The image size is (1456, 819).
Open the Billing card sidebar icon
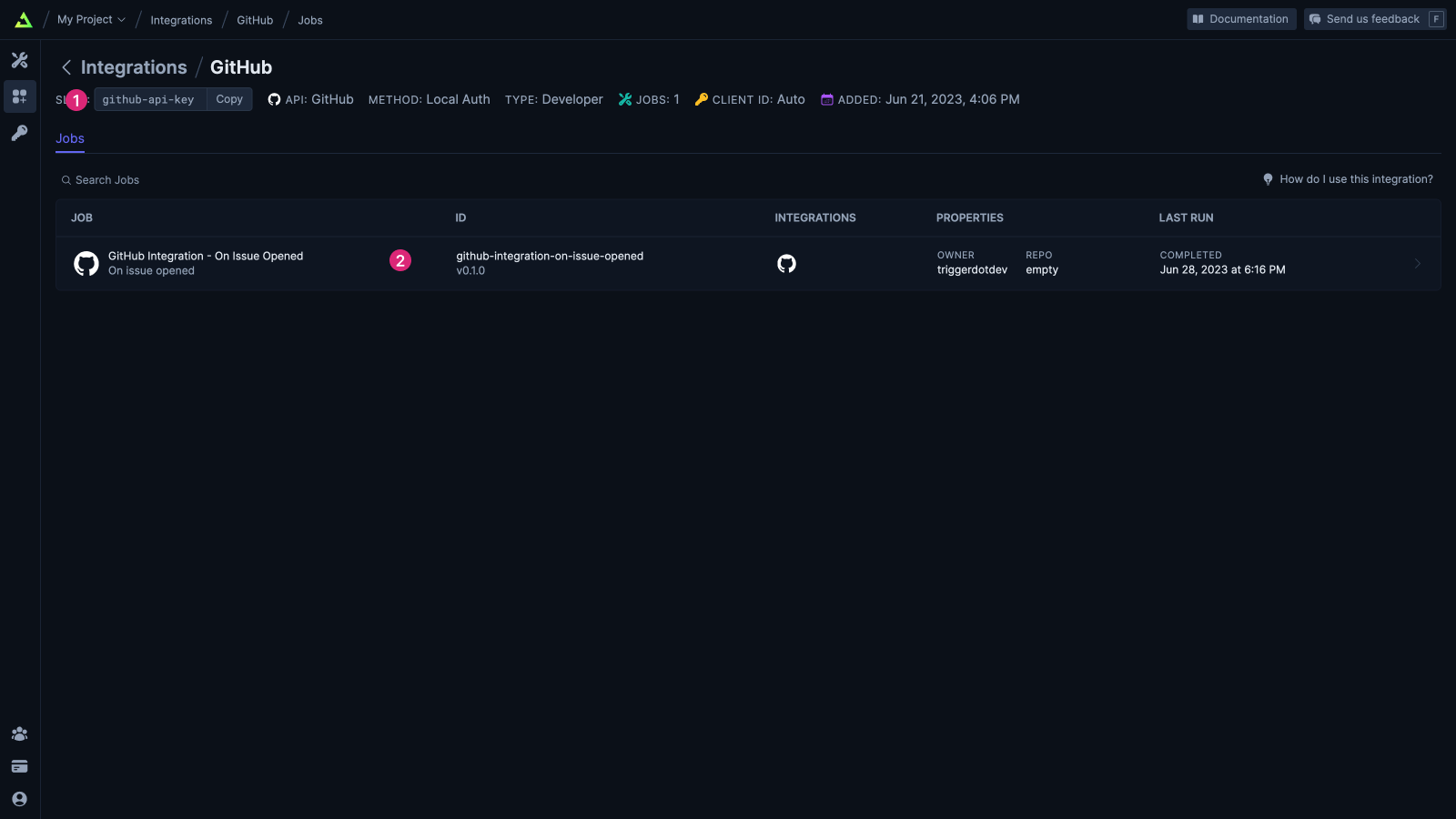click(x=19, y=766)
